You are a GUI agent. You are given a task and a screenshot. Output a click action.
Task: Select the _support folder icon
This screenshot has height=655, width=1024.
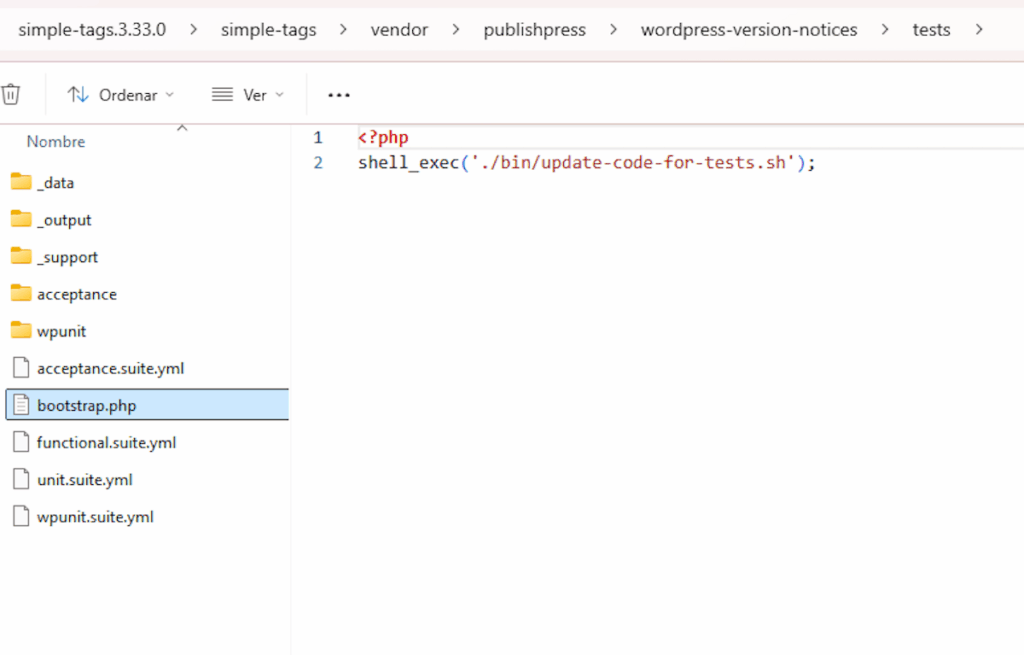coord(21,257)
